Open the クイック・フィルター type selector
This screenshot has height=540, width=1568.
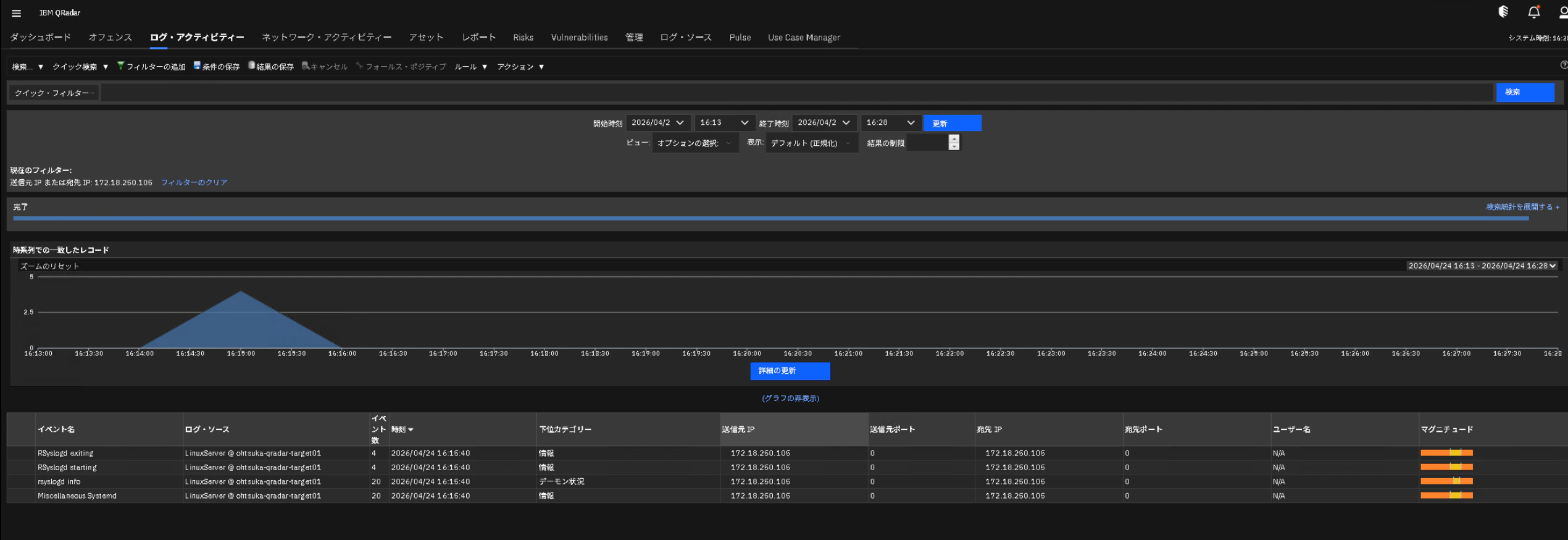pyautogui.click(x=54, y=93)
